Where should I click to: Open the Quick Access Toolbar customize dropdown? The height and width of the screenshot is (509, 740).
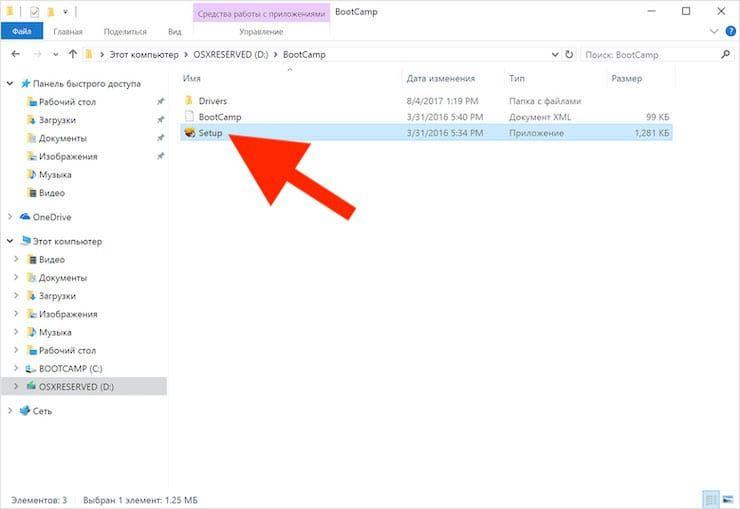[65, 11]
